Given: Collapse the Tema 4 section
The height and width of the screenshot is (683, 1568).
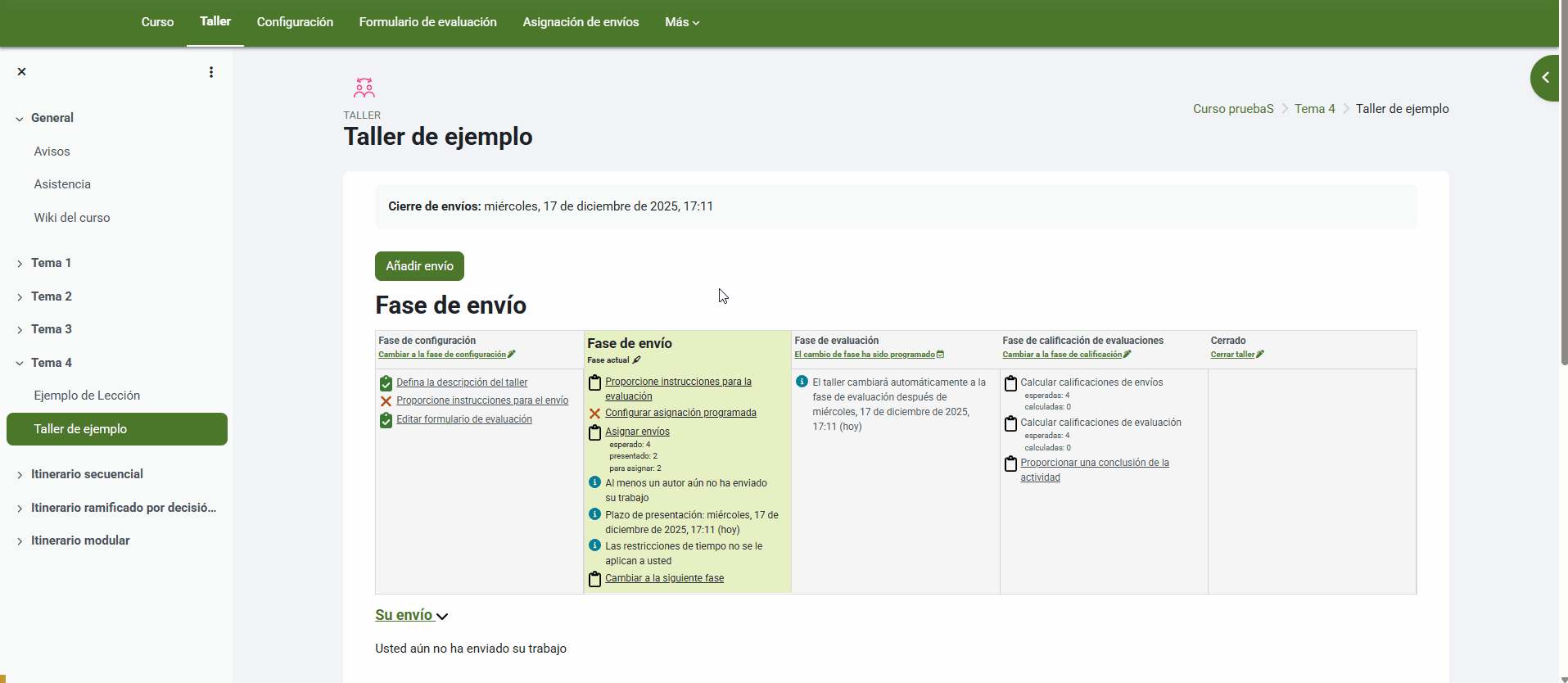Looking at the screenshot, I should coord(20,364).
